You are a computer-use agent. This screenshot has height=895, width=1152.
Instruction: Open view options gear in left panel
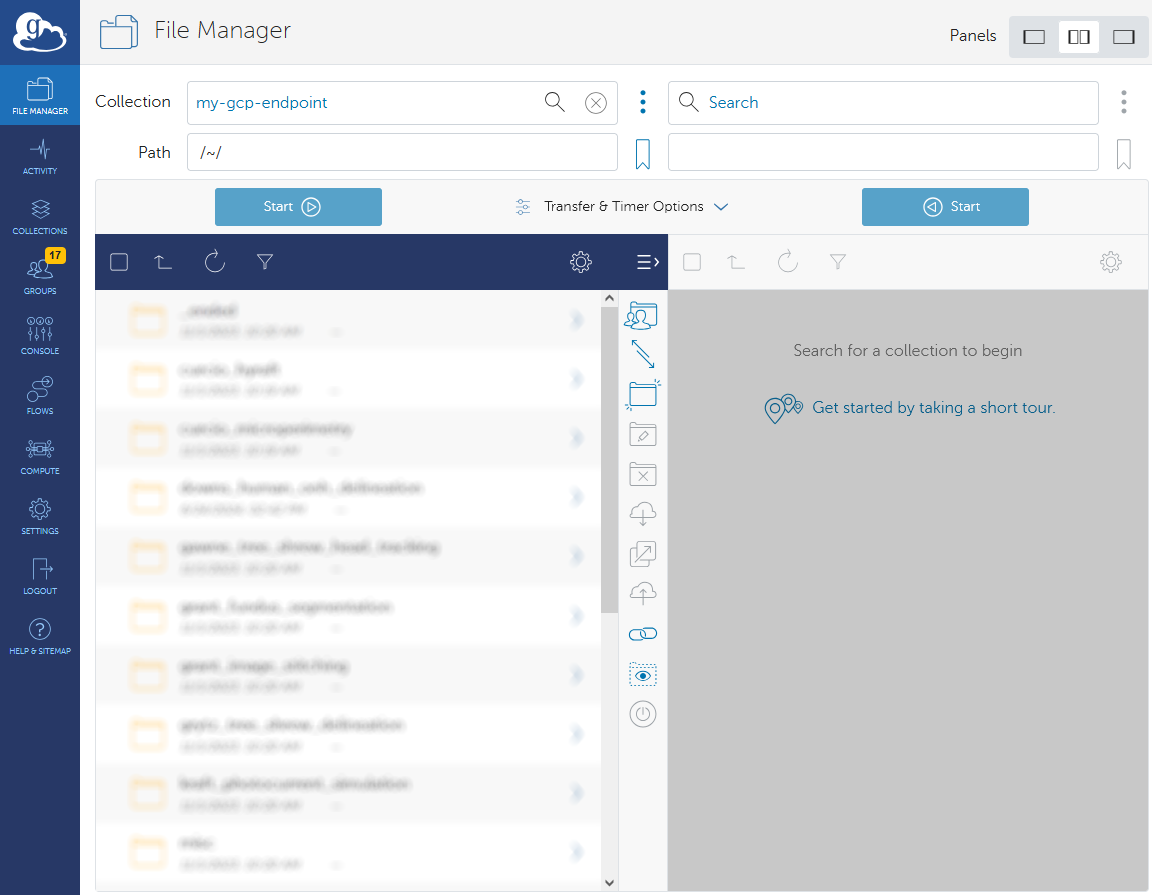(580, 262)
